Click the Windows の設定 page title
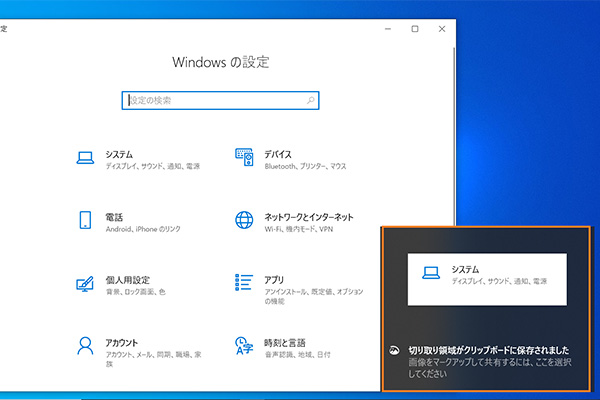Viewport: 600px width, 400px height. (x=221, y=62)
